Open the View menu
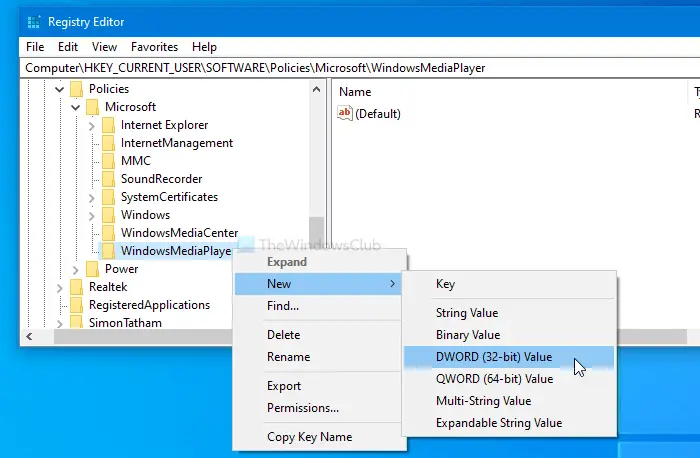 pos(104,47)
